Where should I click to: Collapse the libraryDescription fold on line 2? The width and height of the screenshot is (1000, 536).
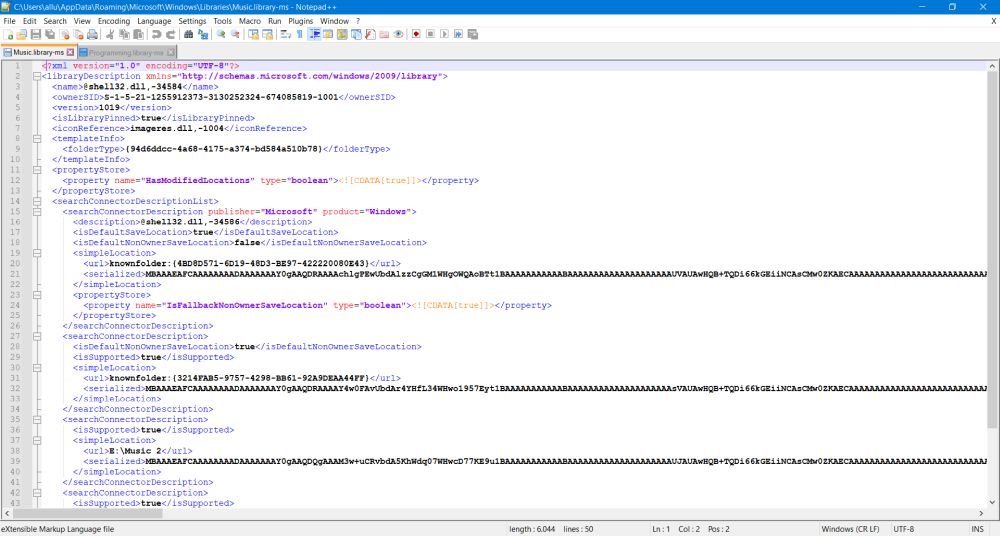coord(36,76)
